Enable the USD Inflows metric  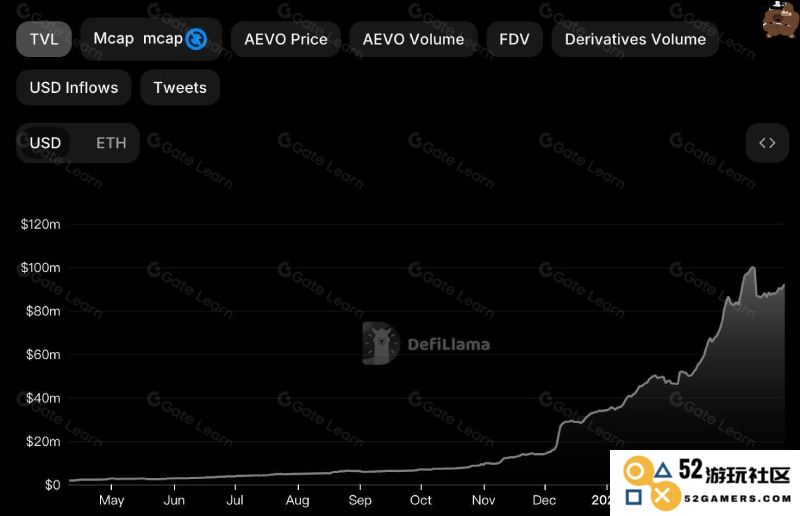[74, 87]
